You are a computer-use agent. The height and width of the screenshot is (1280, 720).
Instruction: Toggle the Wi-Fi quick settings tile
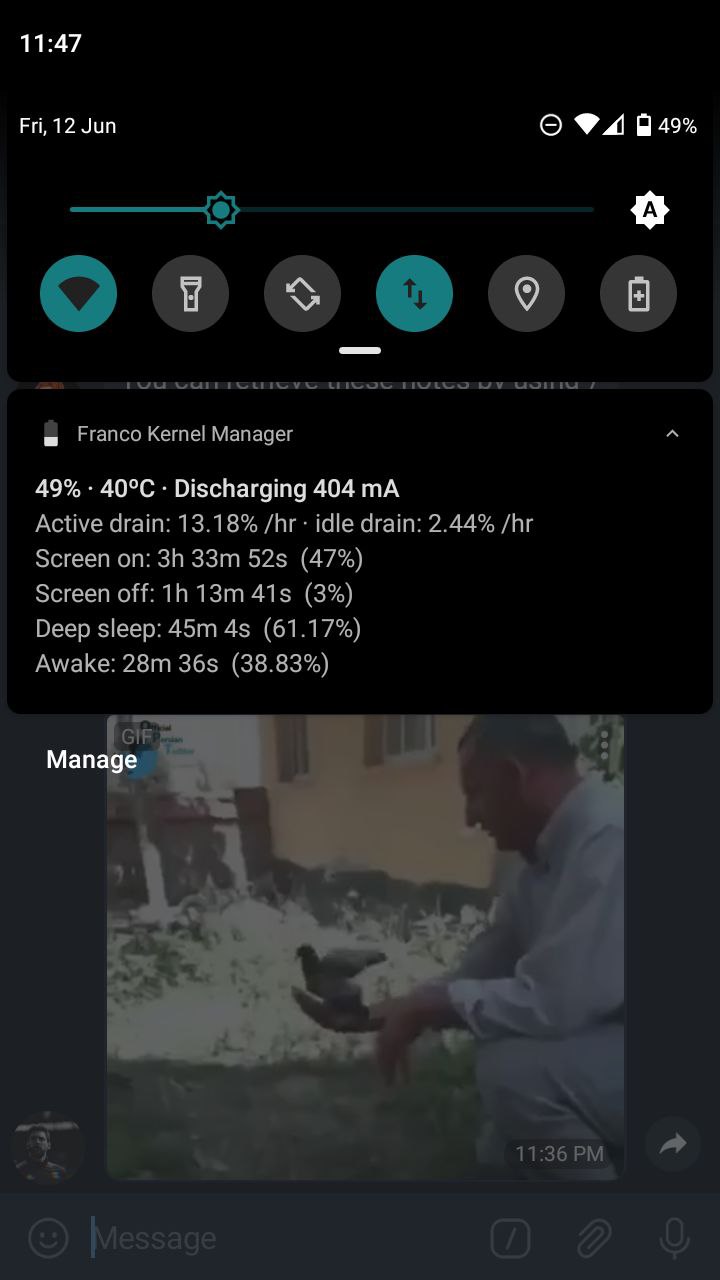click(78, 294)
